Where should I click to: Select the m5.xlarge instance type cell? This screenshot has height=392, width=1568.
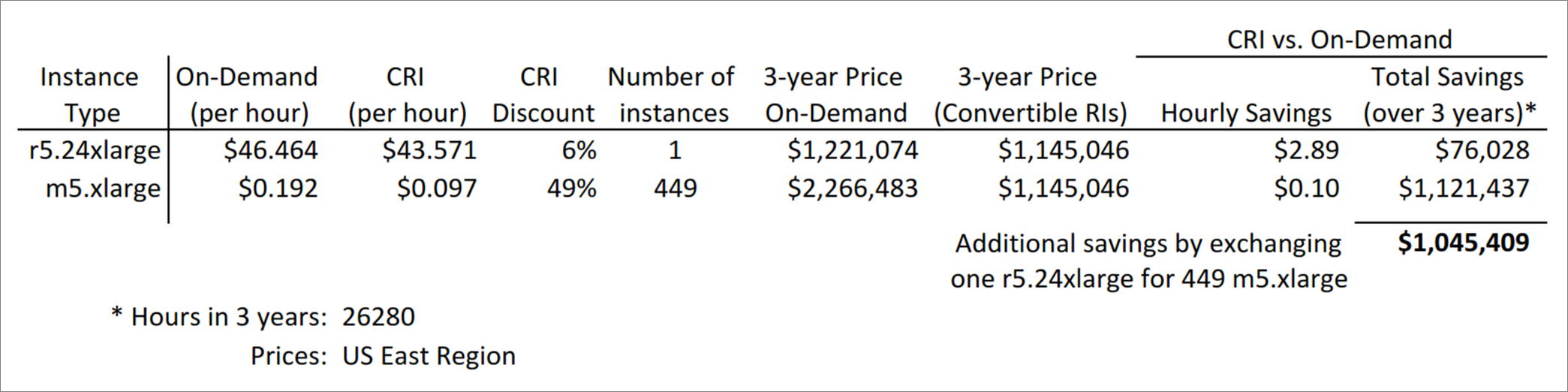(103, 188)
